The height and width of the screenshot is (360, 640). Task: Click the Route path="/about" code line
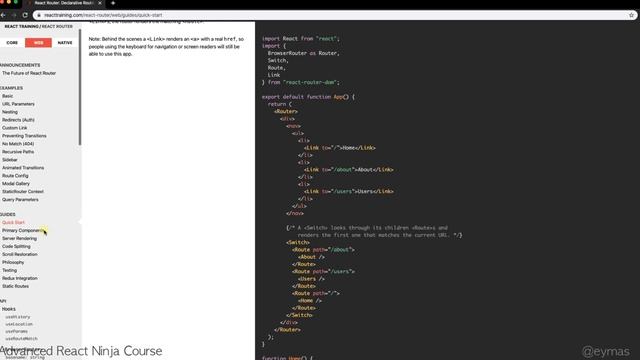[323, 249]
